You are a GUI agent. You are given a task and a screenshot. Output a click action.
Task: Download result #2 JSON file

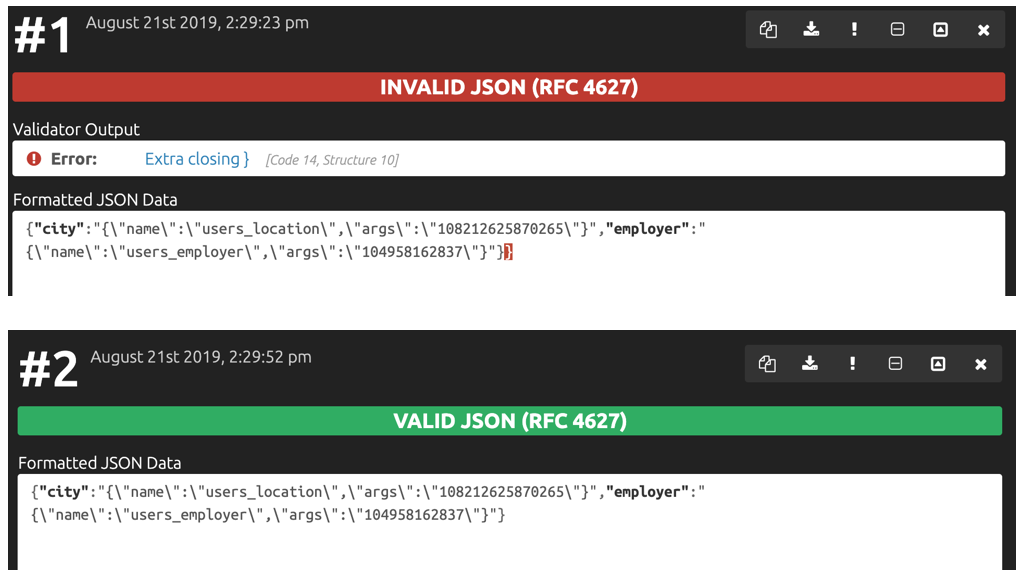click(x=810, y=364)
